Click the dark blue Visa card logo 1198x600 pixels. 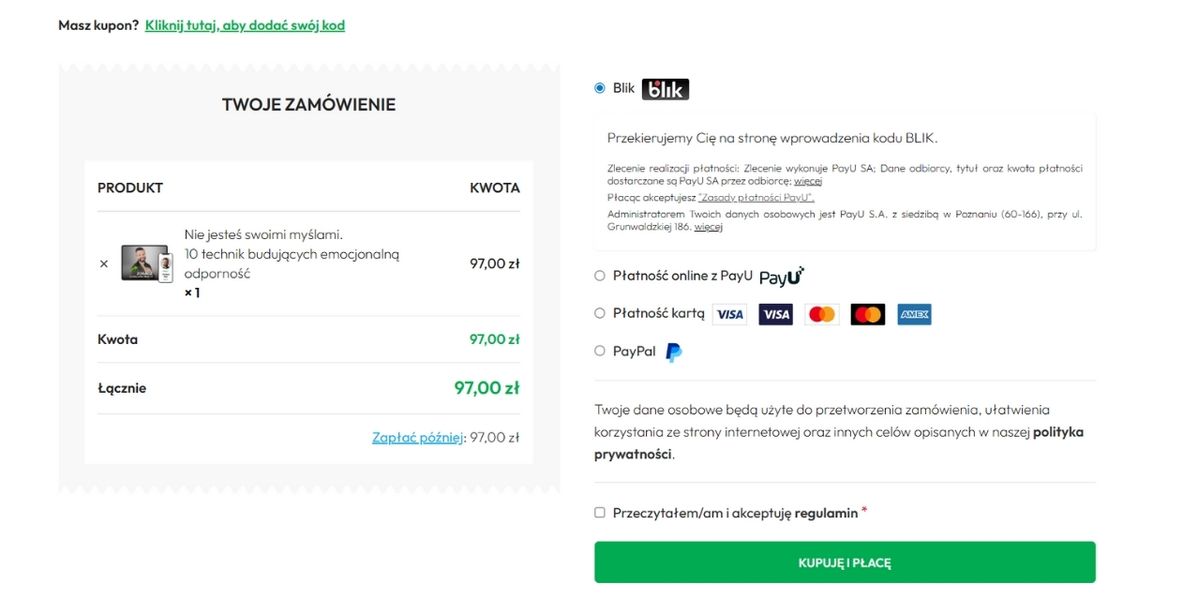click(x=775, y=314)
